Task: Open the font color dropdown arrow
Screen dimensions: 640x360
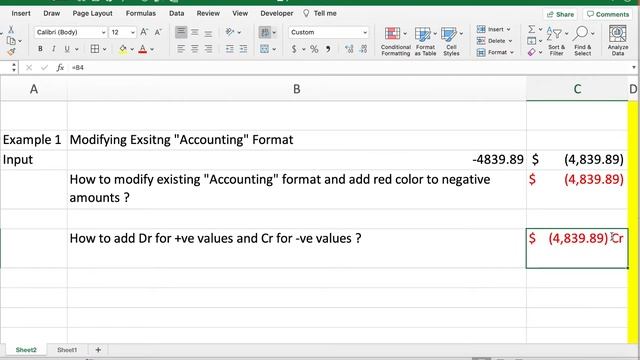Action: click(152, 49)
